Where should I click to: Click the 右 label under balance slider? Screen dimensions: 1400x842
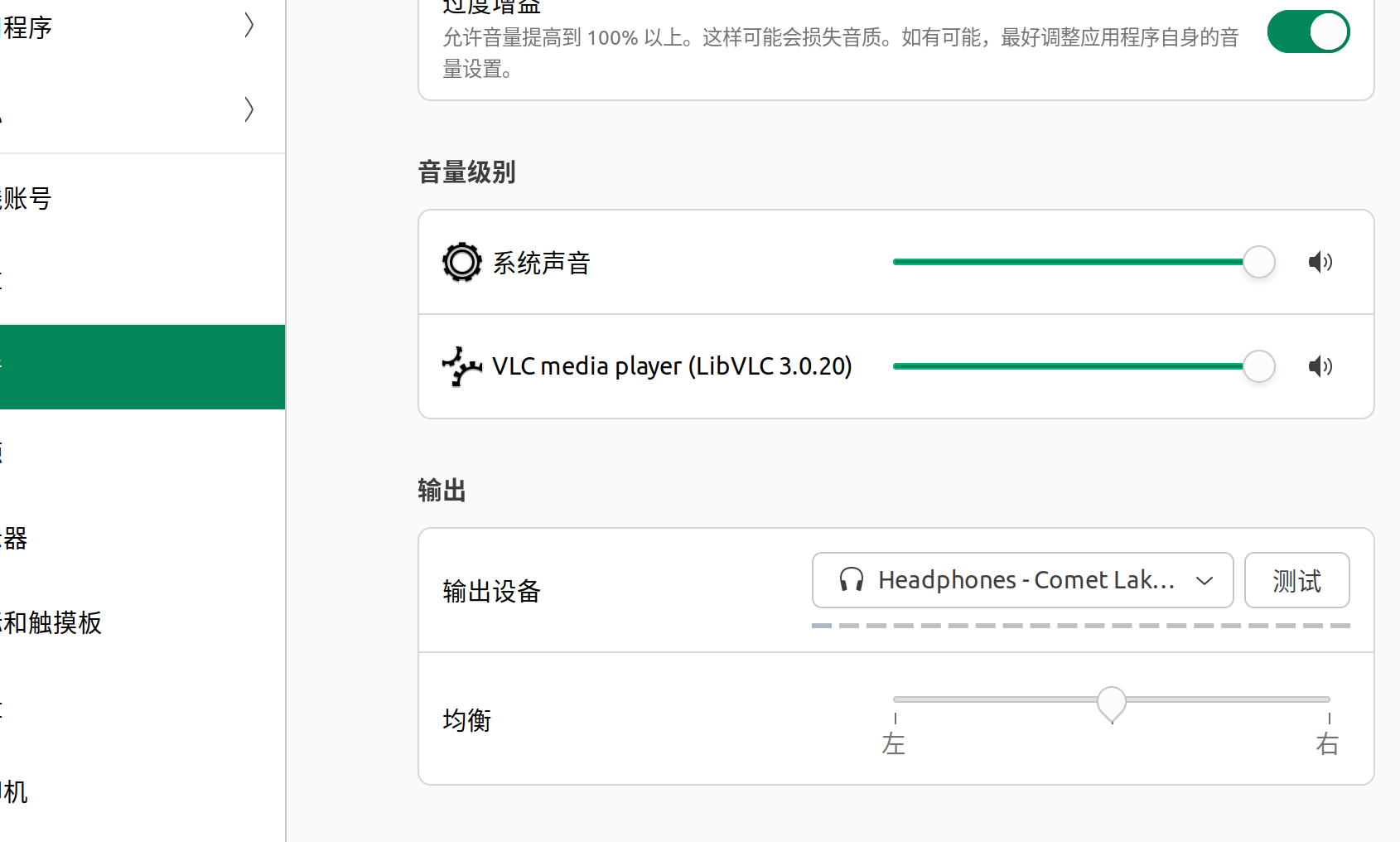[1327, 743]
